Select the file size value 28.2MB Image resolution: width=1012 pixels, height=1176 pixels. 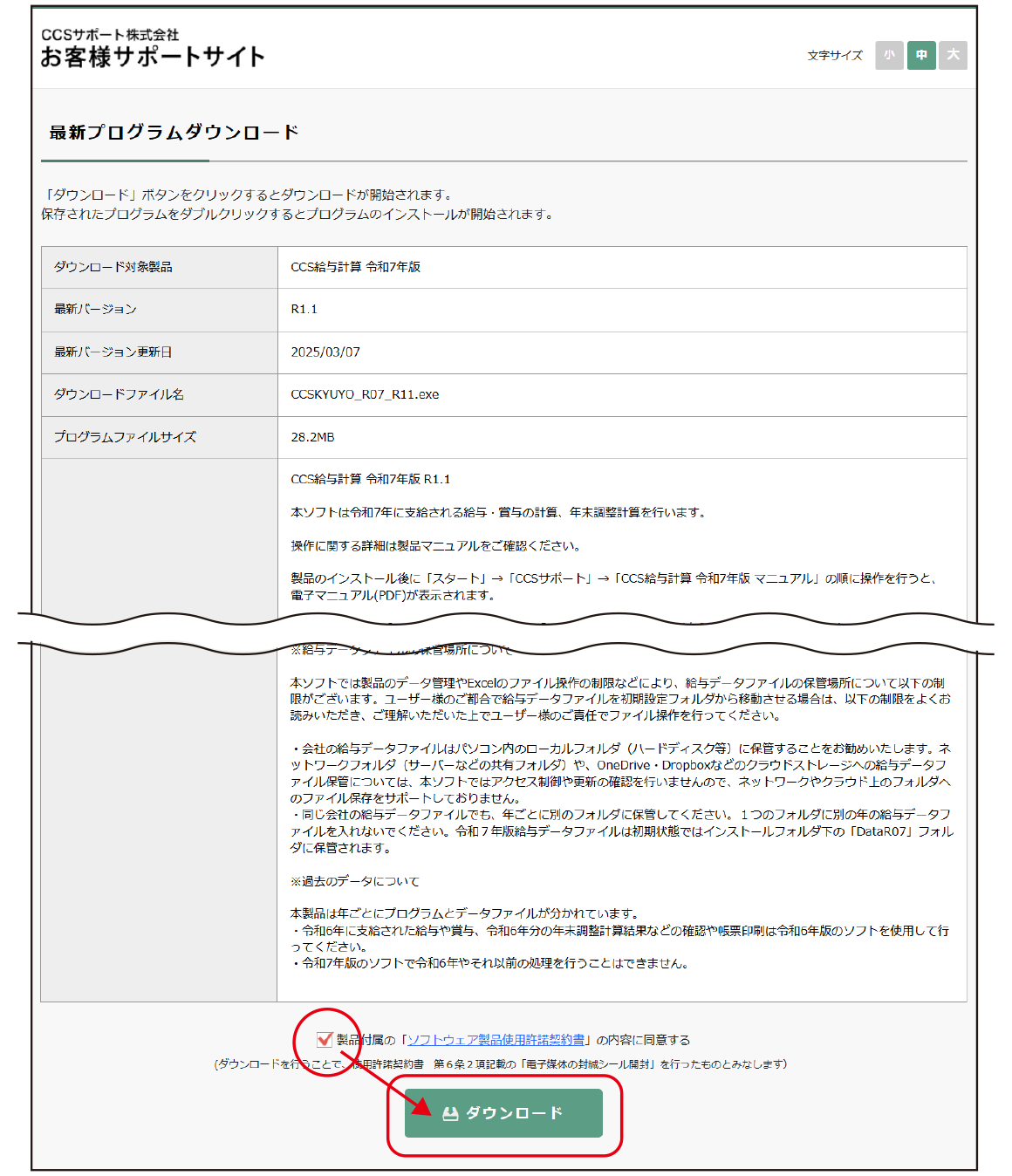[x=312, y=437]
